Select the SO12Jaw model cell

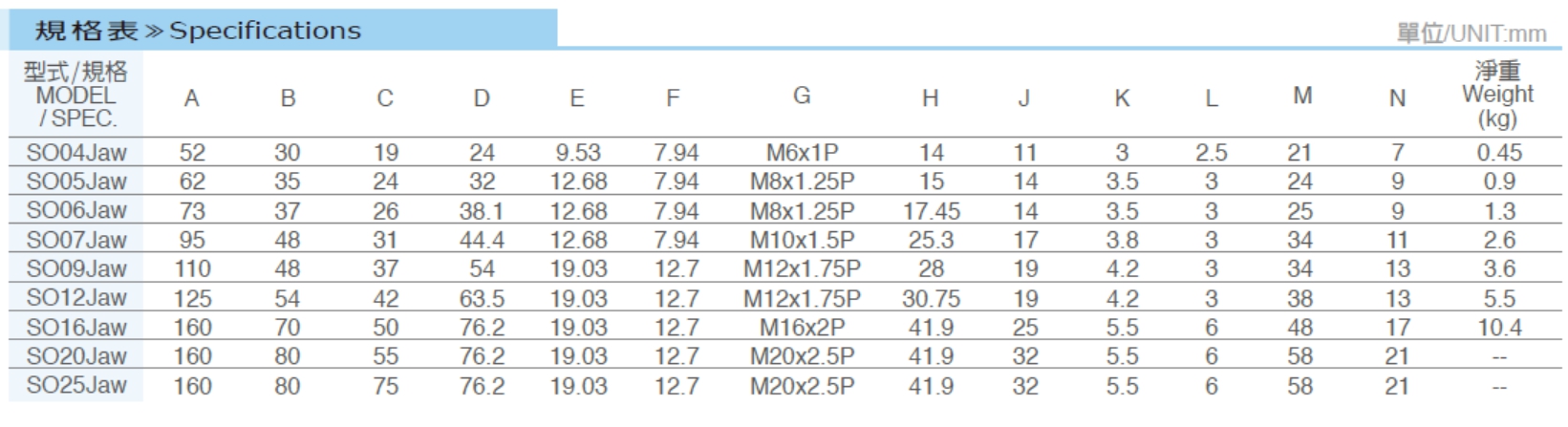coord(76,298)
